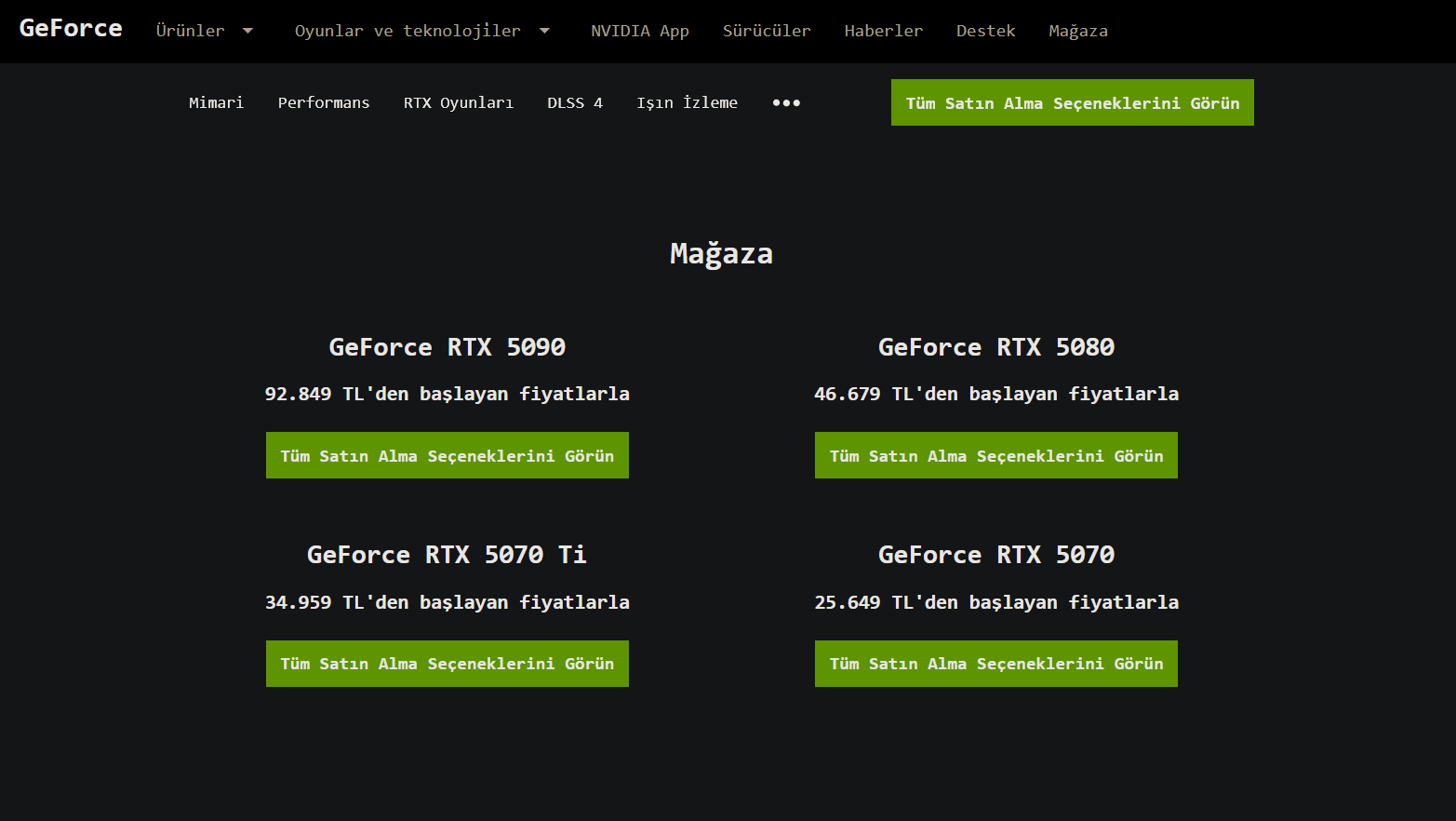The width and height of the screenshot is (1456, 821).
Task: Select the DLSS 4 sub-nav link
Action: tap(575, 102)
